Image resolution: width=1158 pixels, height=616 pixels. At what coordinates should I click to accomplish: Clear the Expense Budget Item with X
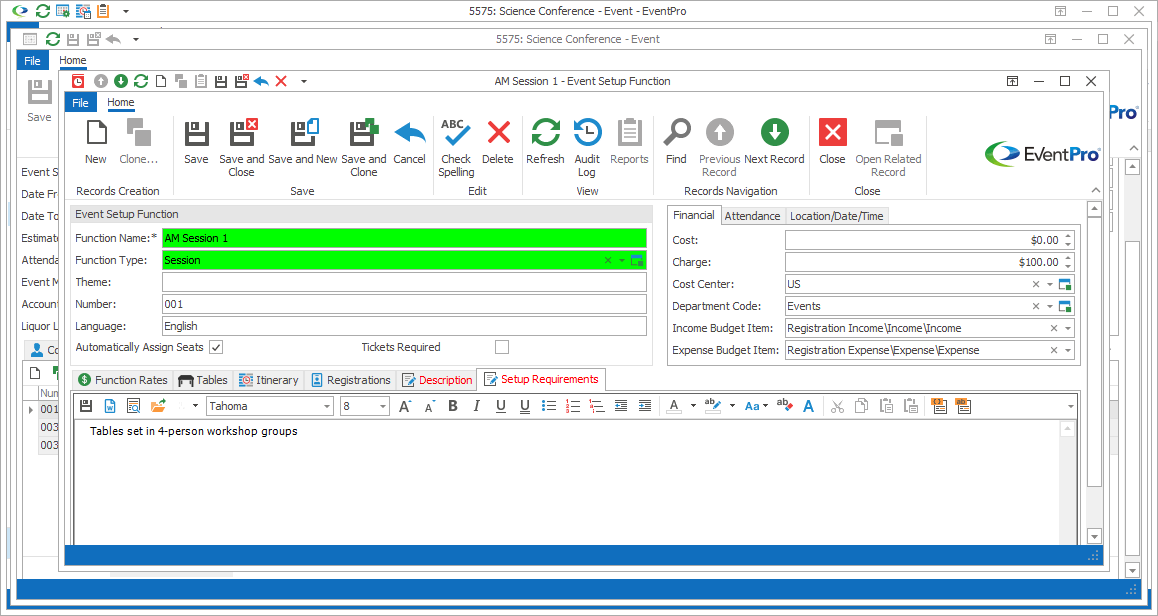(1054, 351)
